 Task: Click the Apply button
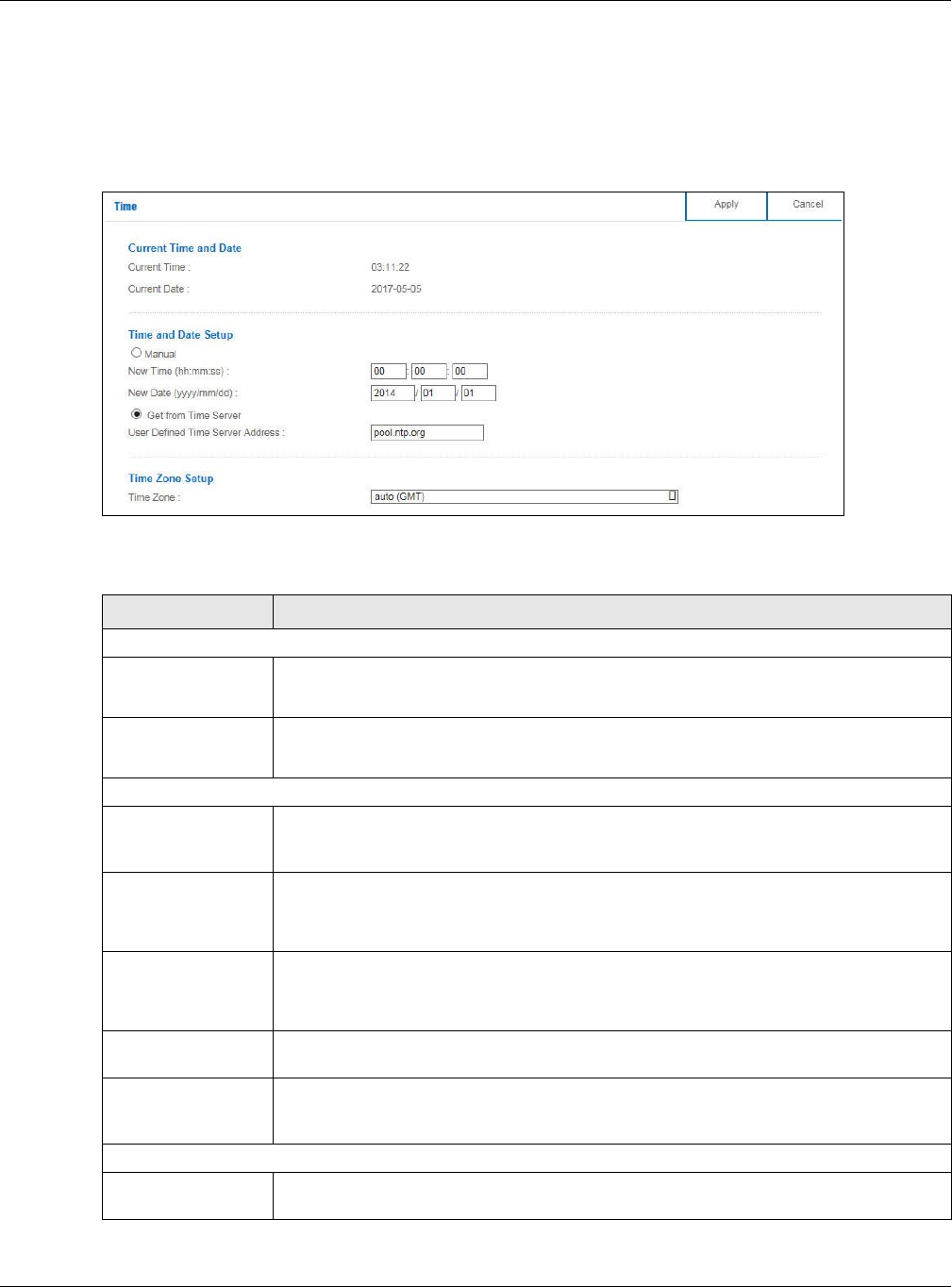pyautogui.click(x=727, y=205)
